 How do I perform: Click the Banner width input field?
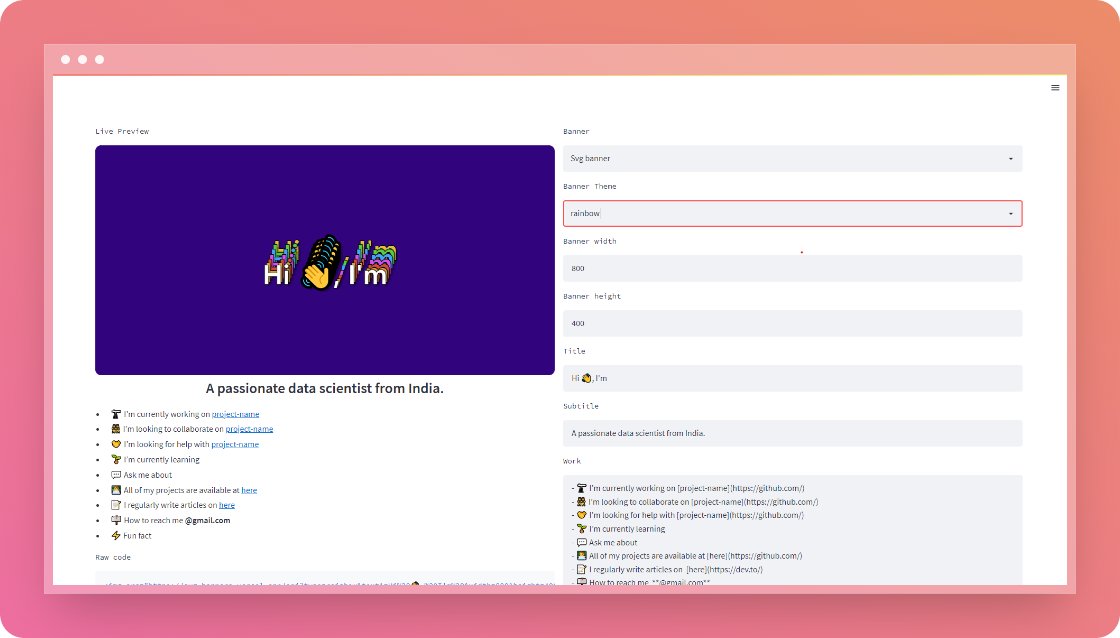pos(792,269)
